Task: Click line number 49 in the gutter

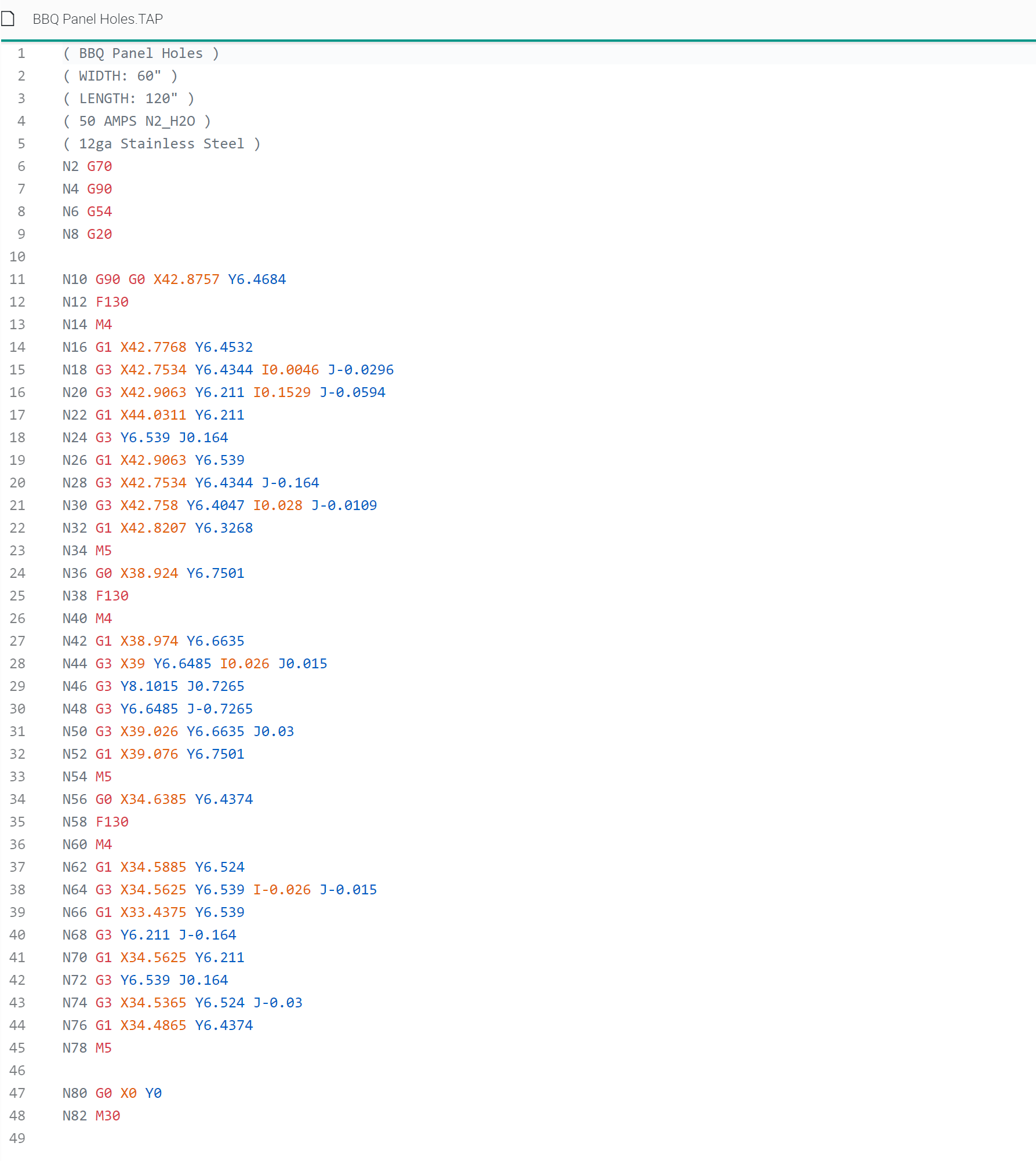Action: (17, 1138)
